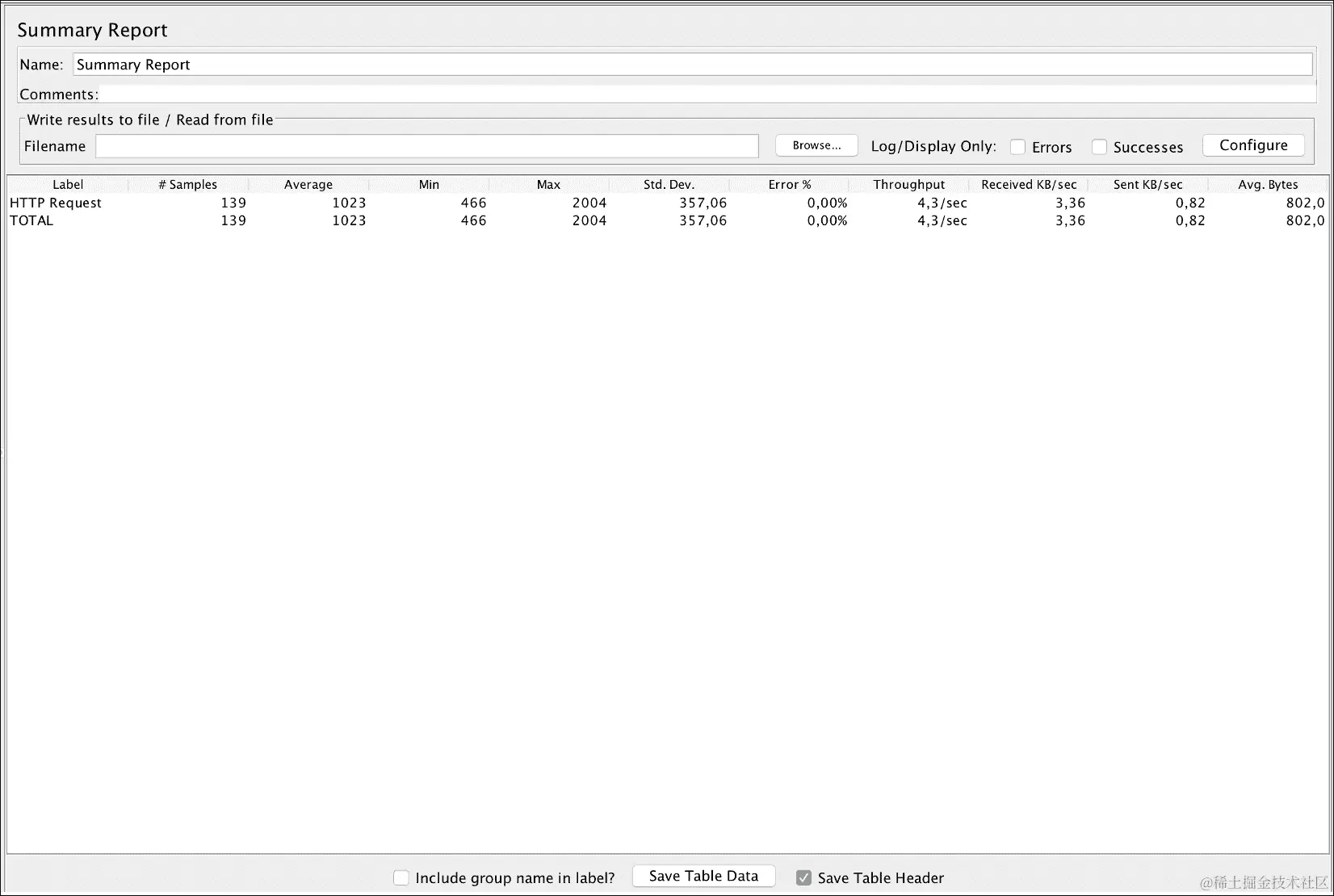
Task: Click the Average column header
Action: (x=308, y=185)
